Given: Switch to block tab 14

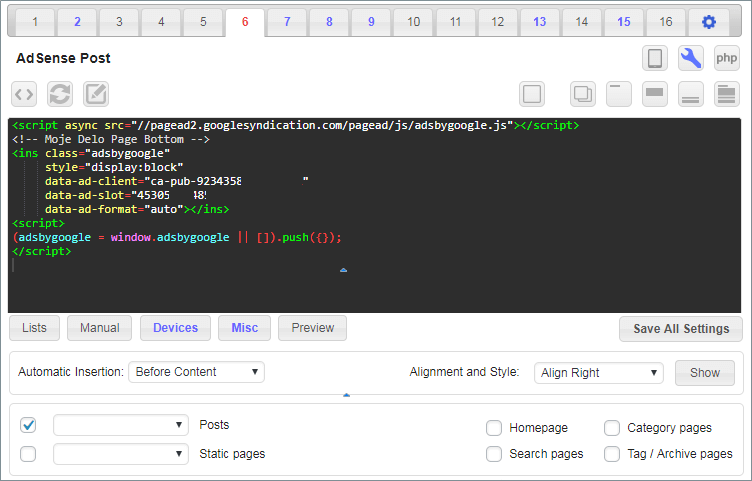Looking at the screenshot, I should (582, 22).
